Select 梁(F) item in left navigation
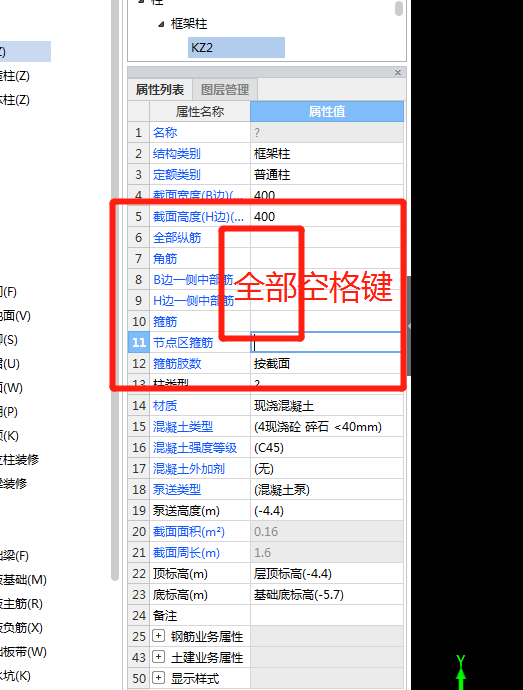 (15, 556)
